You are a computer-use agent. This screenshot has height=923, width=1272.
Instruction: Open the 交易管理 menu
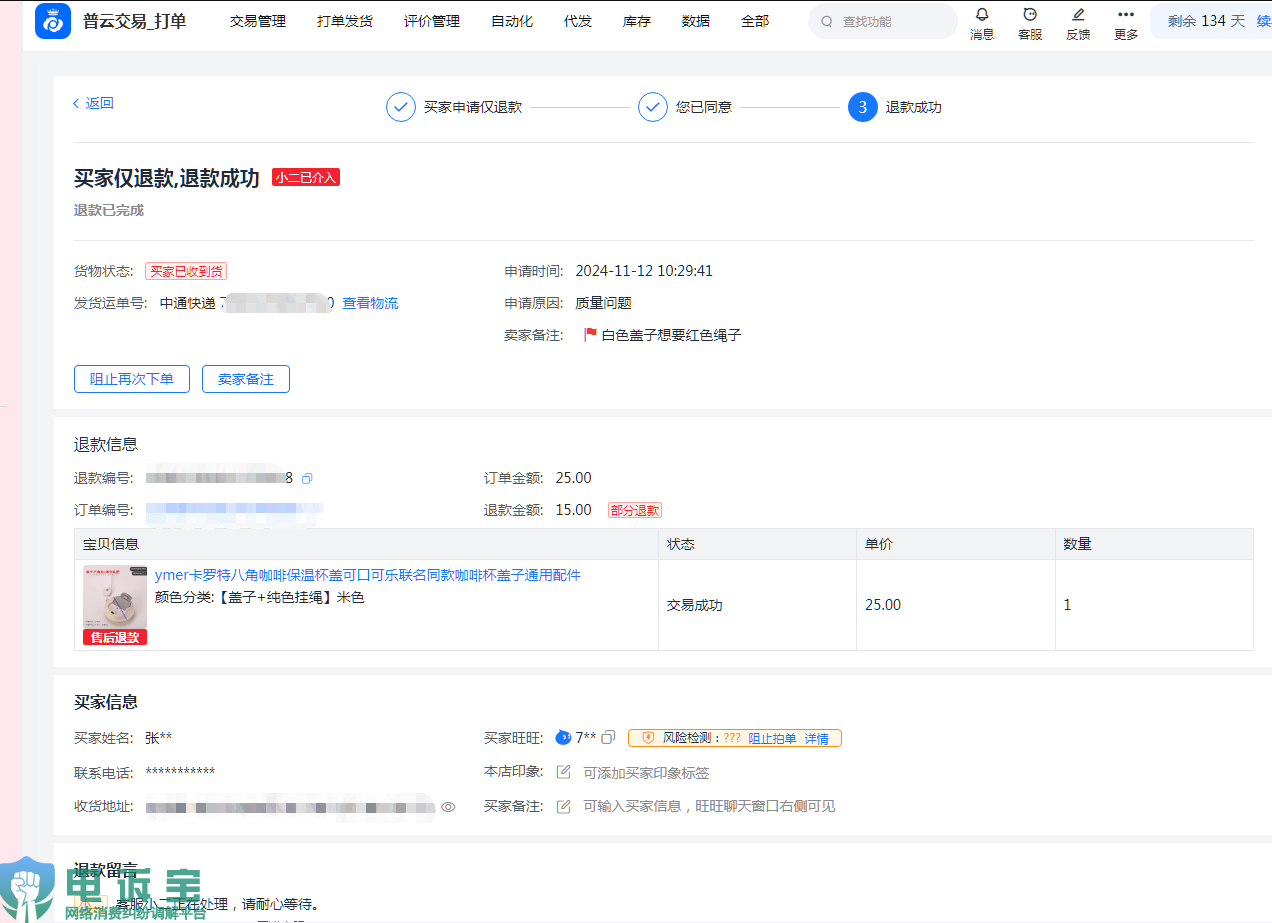(x=257, y=21)
